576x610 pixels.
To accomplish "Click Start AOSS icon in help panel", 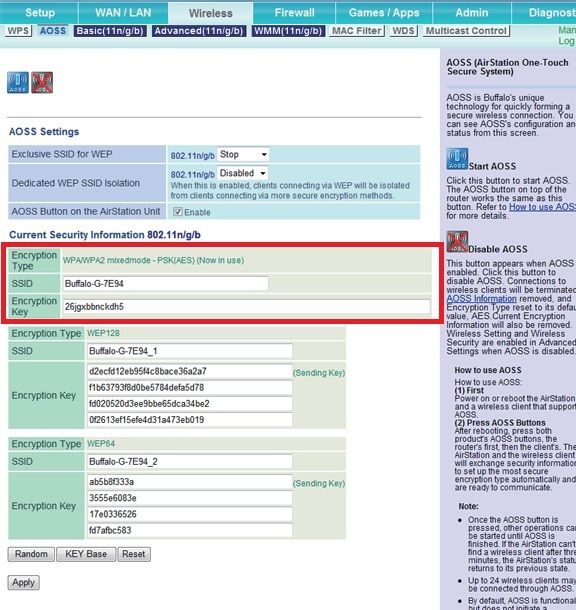I will point(457,159).
